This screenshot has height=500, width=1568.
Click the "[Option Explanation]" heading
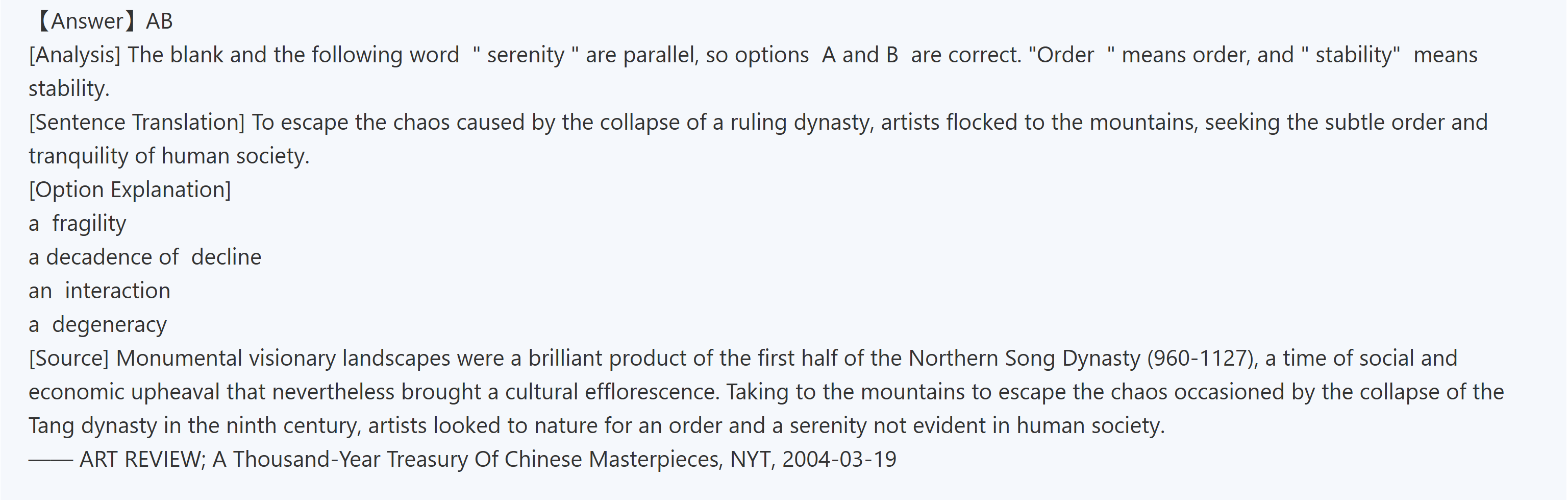(130, 189)
